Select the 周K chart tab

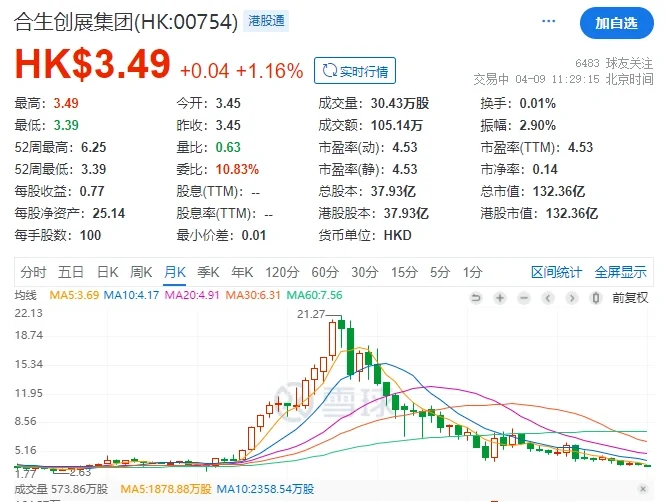[141, 272]
